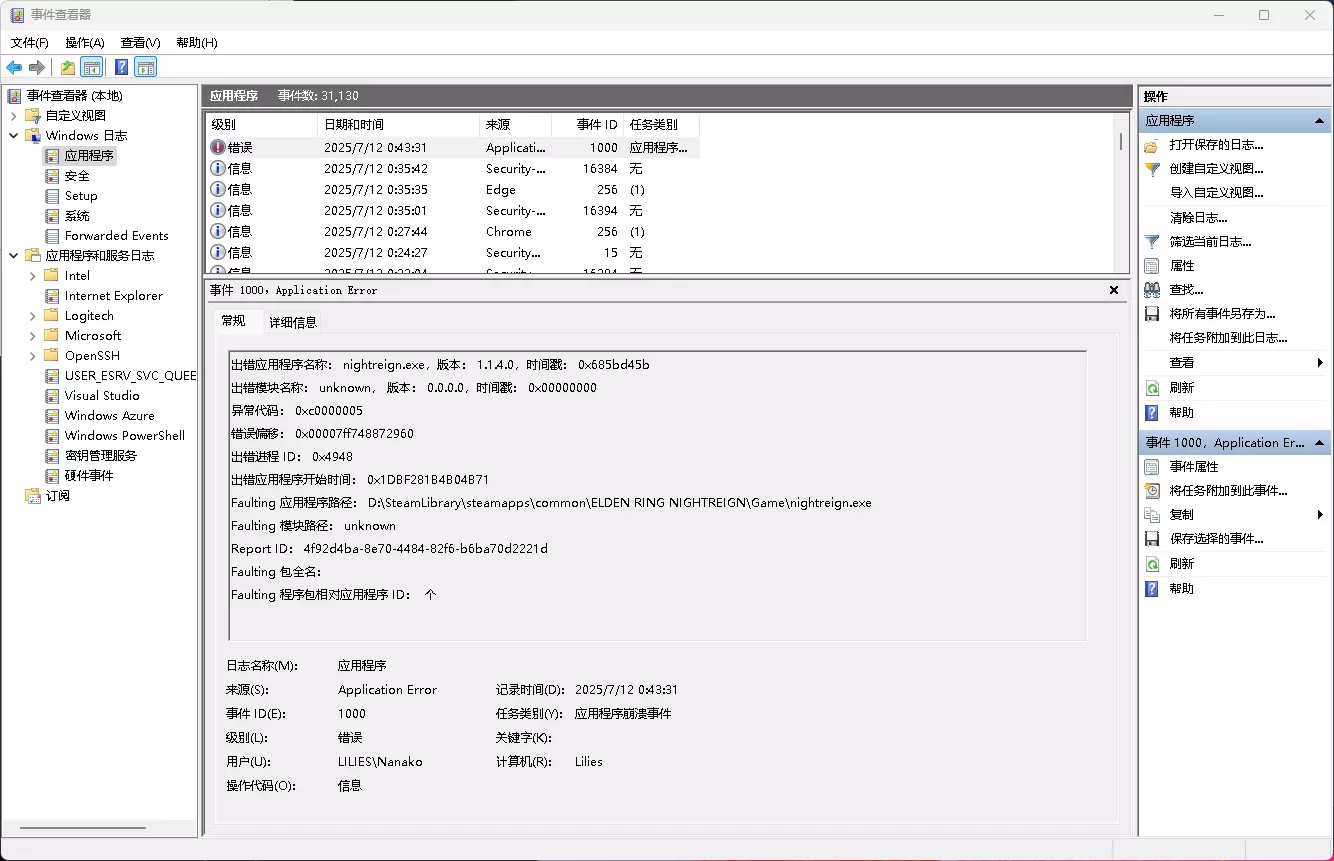Collapse the 应用程序和服务日志 tree node
Image resolution: width=1334 pixels, height=861 pixels.
[14, 256]
